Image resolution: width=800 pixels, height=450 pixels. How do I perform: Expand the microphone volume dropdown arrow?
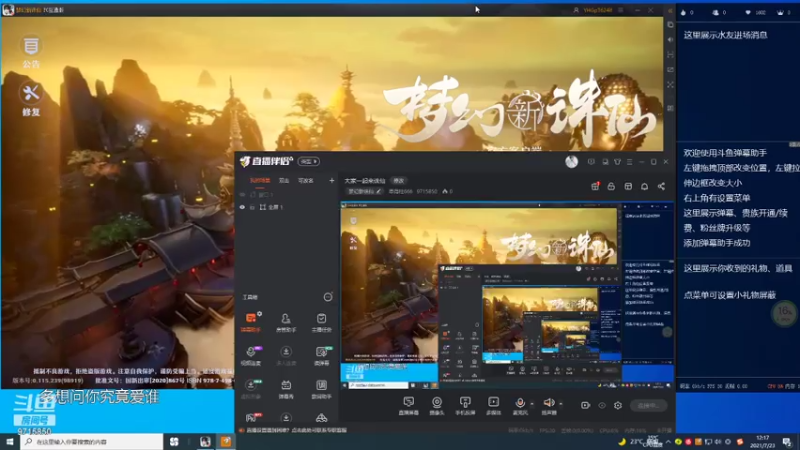[x=532, y=404]
